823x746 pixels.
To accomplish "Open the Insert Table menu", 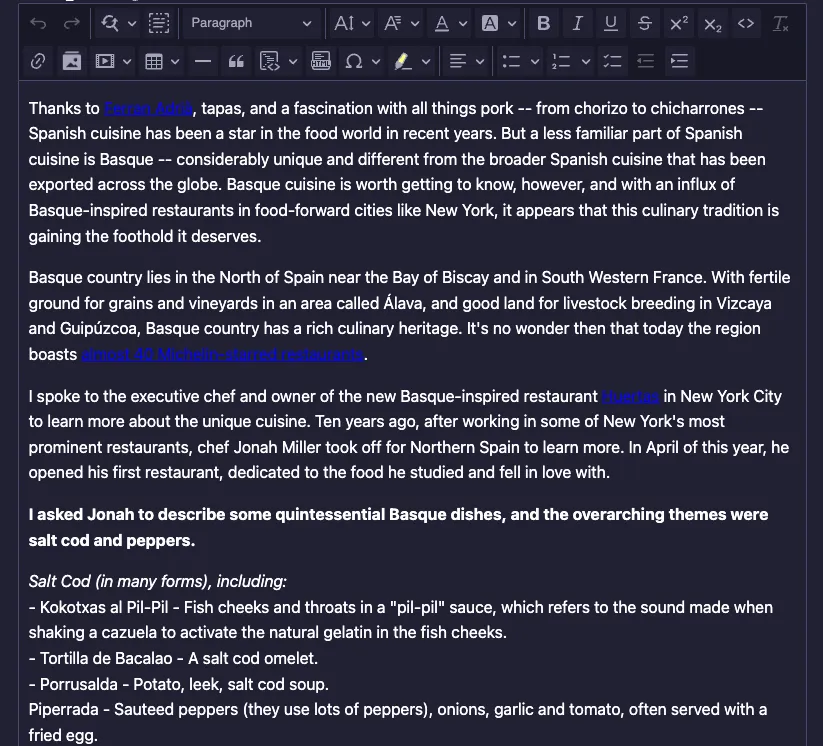I will coord(162,61).
